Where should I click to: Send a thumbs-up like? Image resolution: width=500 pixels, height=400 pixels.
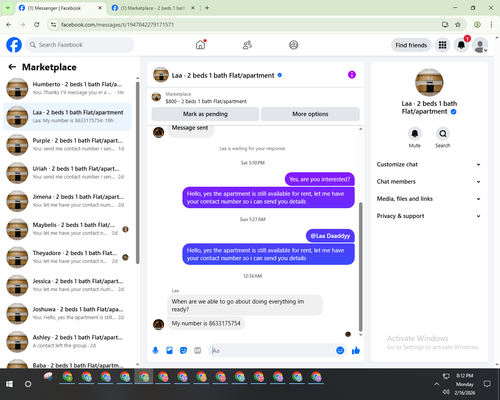pos(356,350)
